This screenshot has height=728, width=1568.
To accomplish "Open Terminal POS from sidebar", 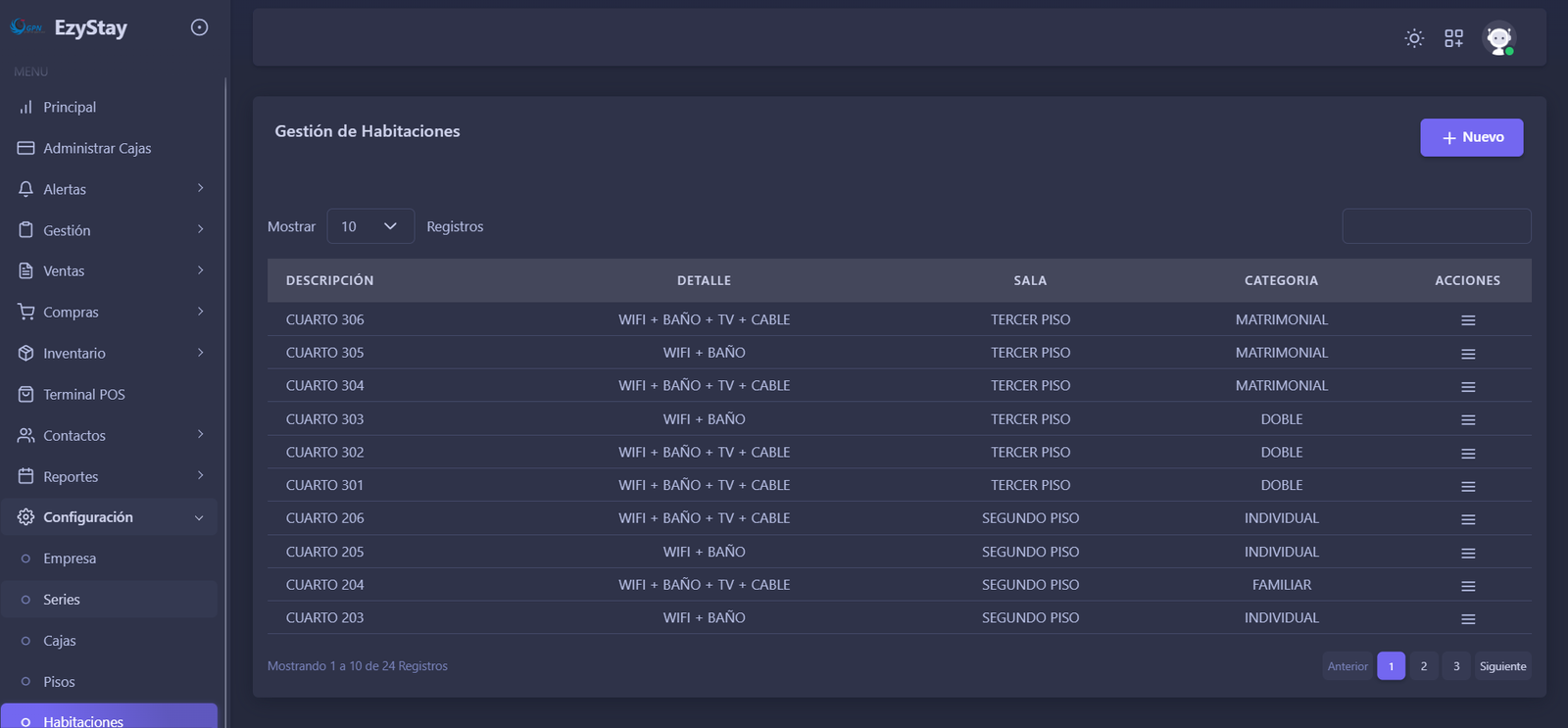I will (84, 394).
